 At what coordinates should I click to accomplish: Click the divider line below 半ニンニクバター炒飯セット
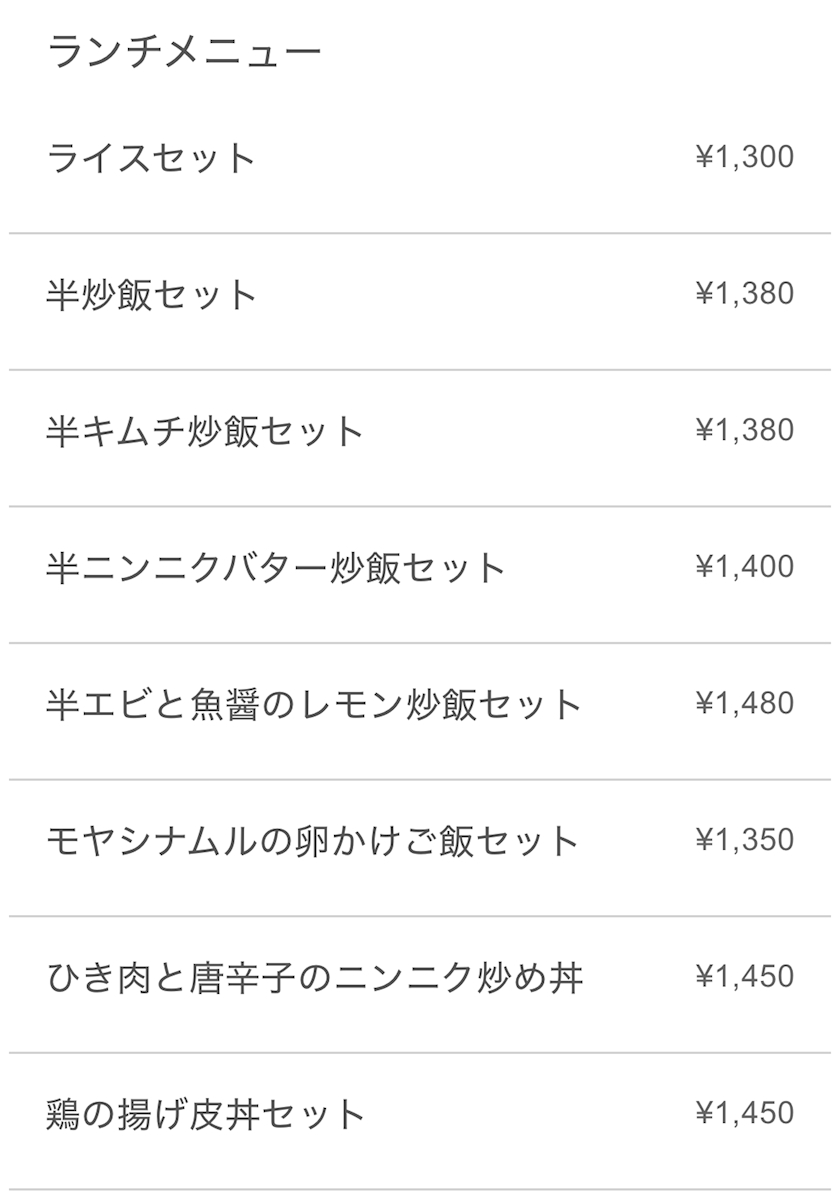click(420, 643)
